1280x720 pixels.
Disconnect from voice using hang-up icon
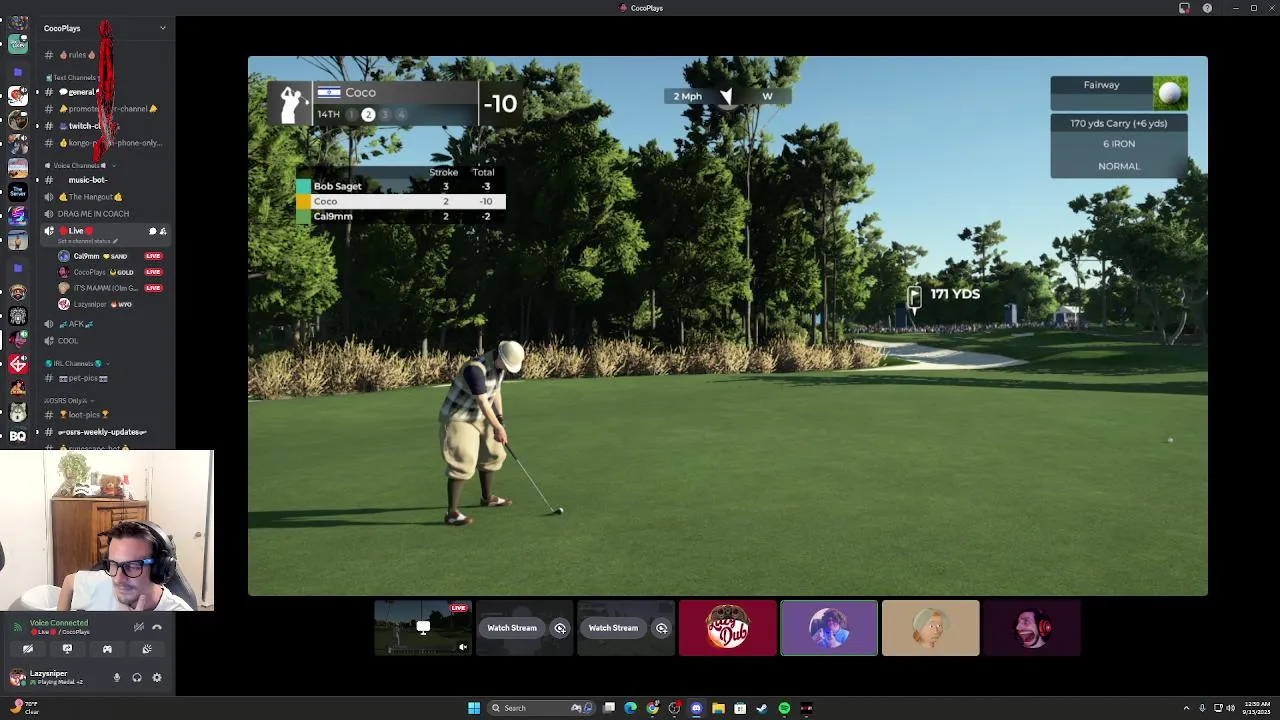coord(157,627)
